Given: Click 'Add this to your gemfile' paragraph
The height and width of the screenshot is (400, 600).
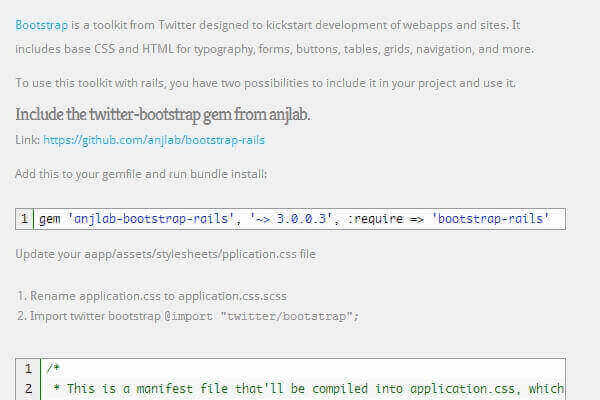Looking at the screenshot, I should pyautogui.click(x=141, y=174).
